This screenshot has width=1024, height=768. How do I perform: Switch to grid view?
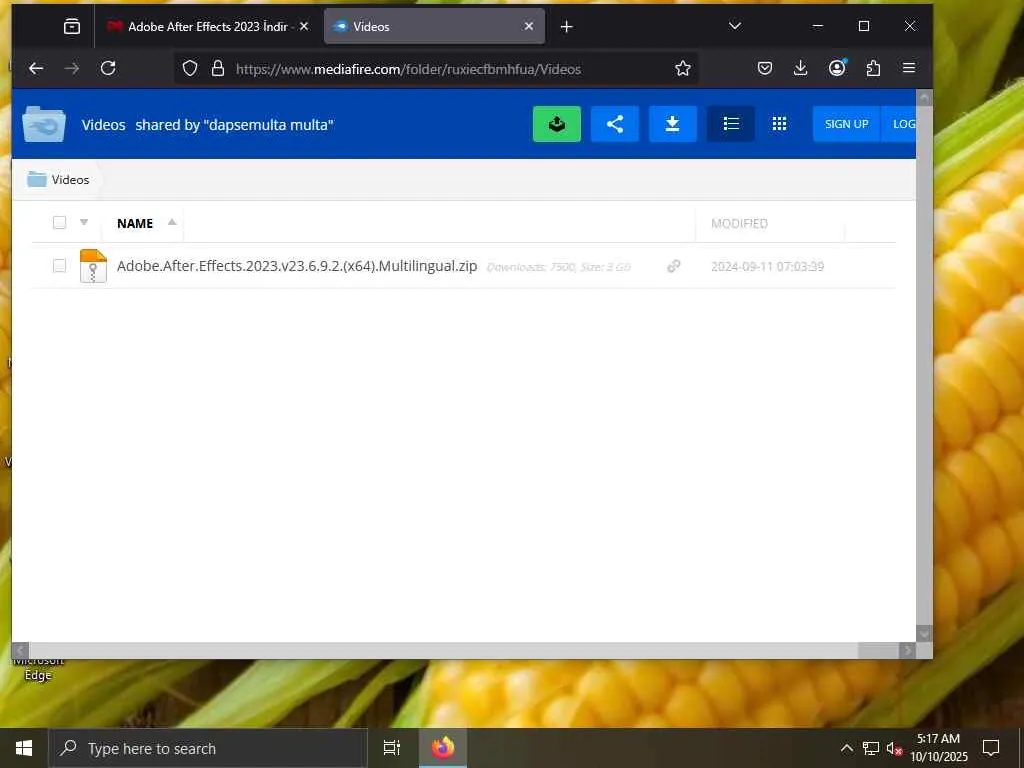coord(779,124)
